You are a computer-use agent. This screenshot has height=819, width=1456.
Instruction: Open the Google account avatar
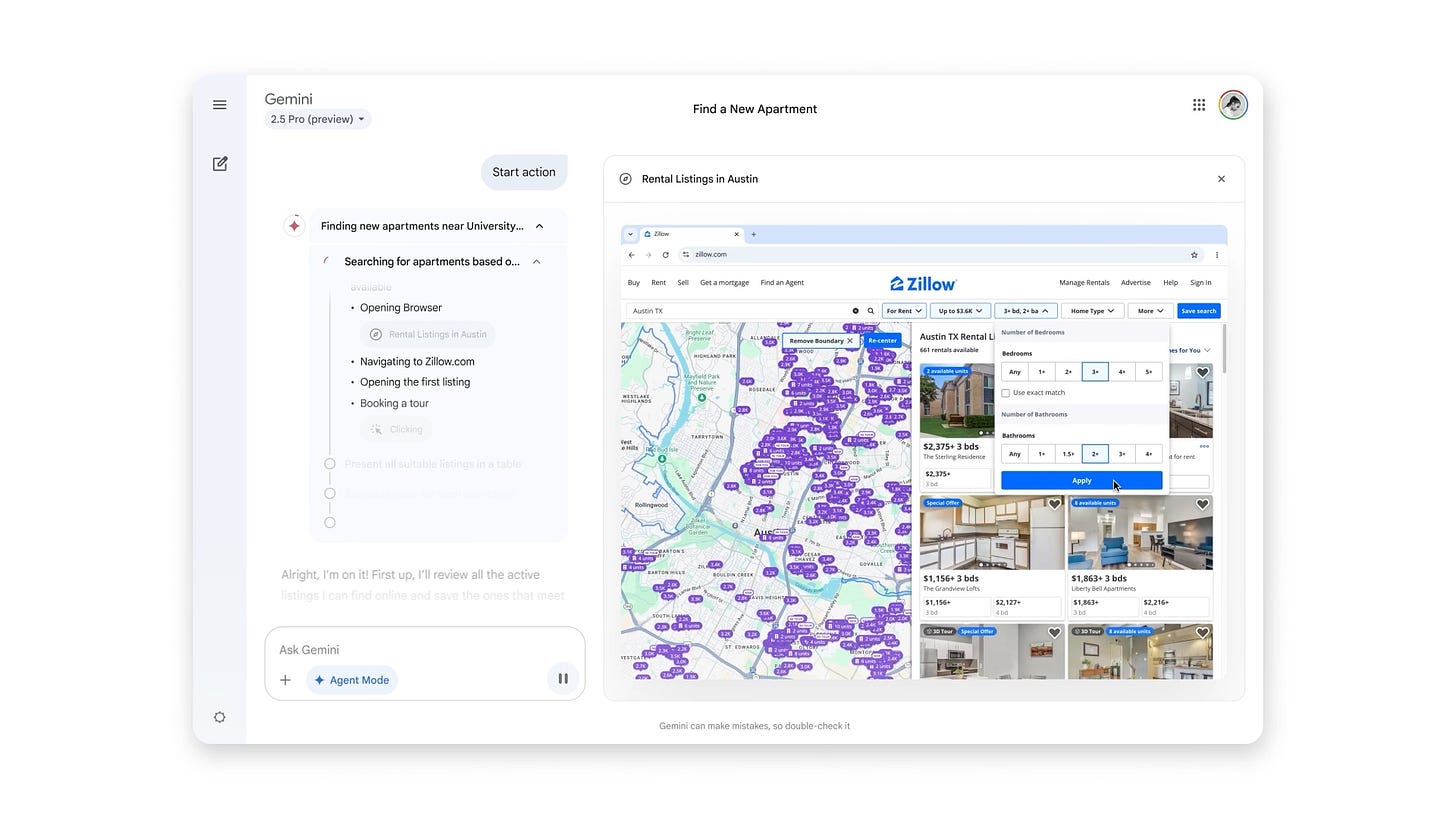1233,105
